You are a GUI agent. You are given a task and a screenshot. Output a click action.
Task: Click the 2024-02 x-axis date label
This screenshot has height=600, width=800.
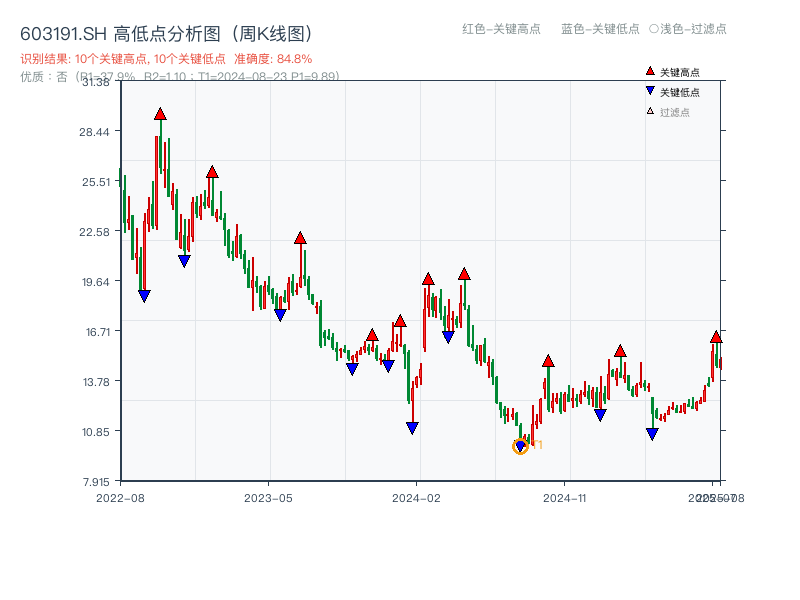click(x=417, y=496)
